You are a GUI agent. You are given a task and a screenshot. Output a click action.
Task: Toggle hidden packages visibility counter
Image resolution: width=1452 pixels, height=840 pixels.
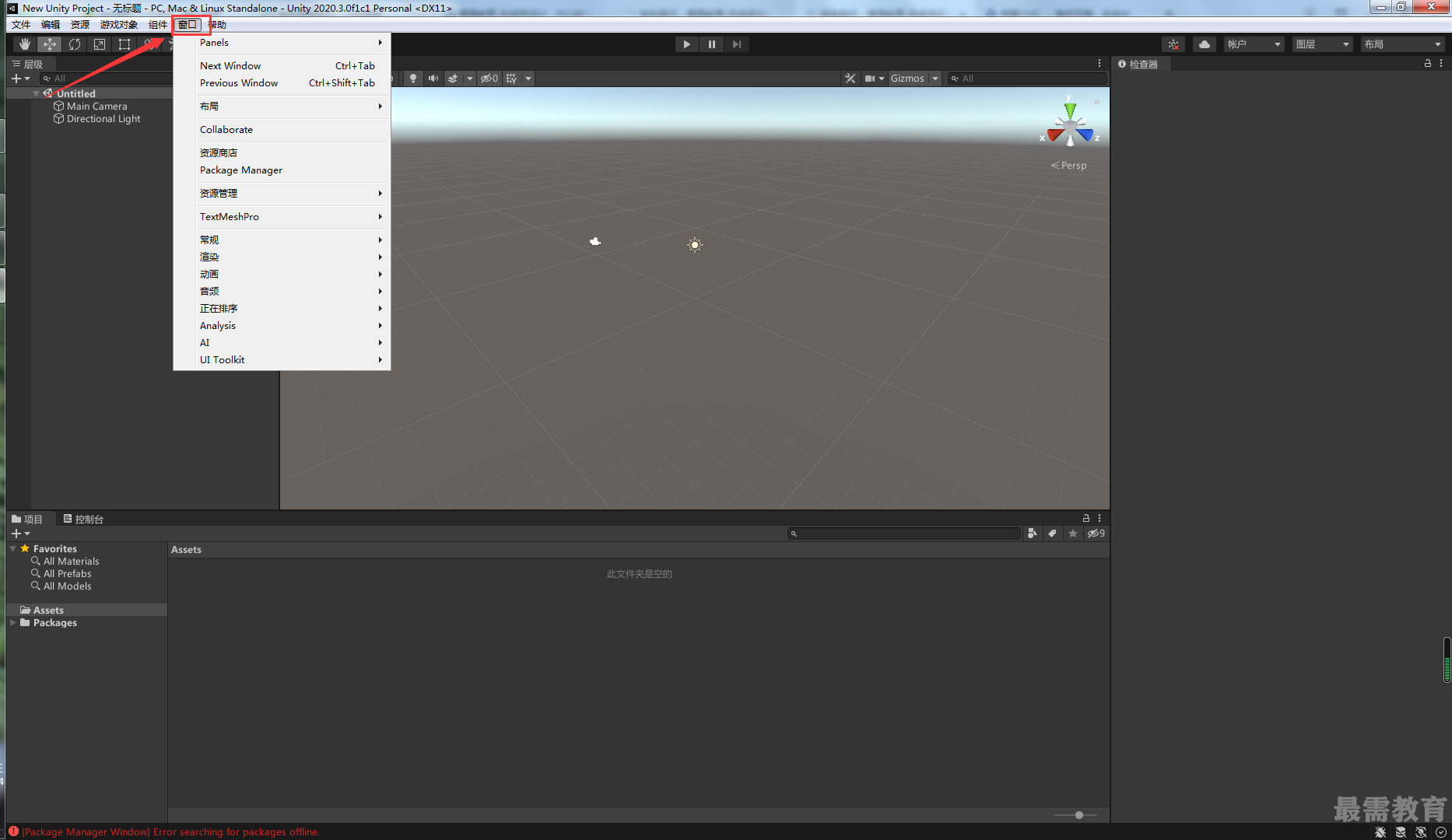[1096, 534]
